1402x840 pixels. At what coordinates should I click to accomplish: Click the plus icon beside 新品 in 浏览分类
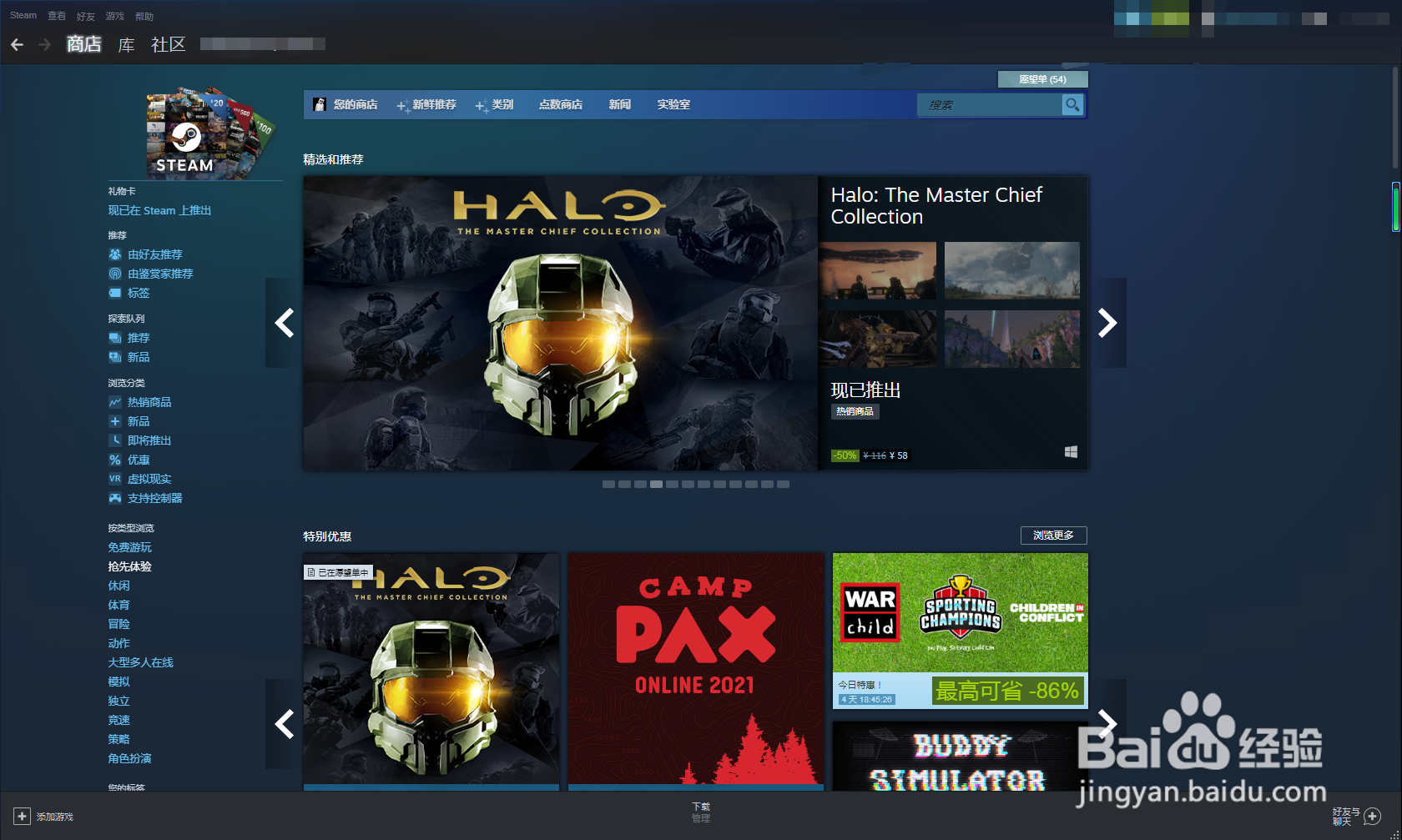[x=115, y=421]
